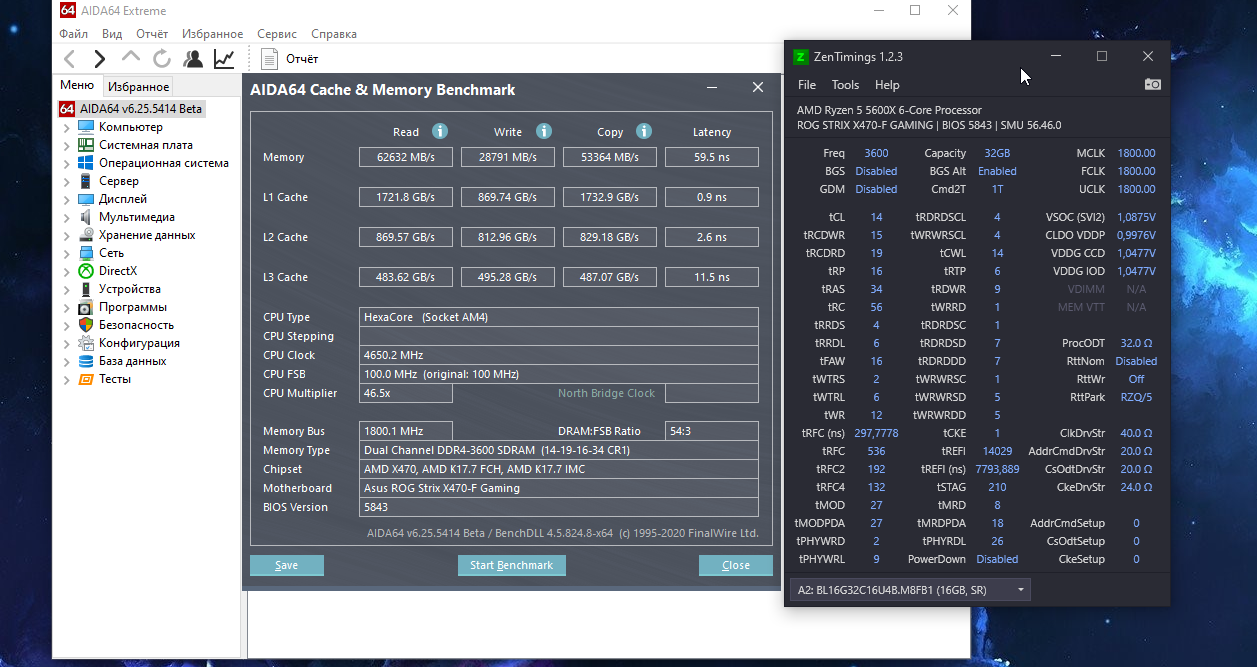
Task: Open the graph chart icon in AIDA64 toolbar
Action: pos(225,59)
